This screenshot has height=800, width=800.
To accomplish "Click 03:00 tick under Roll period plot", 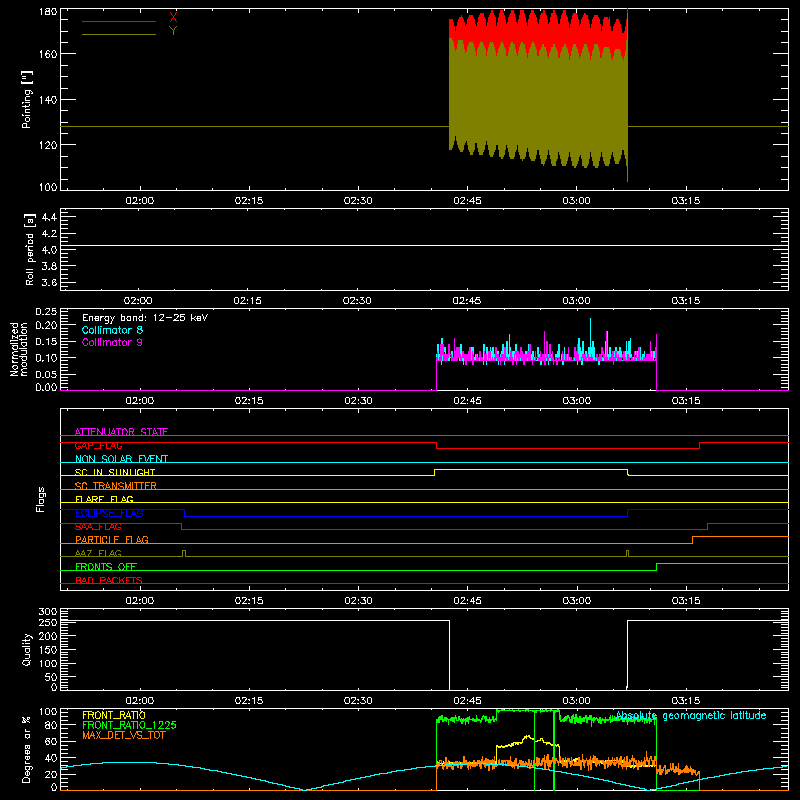I will [x=577, y=301].
